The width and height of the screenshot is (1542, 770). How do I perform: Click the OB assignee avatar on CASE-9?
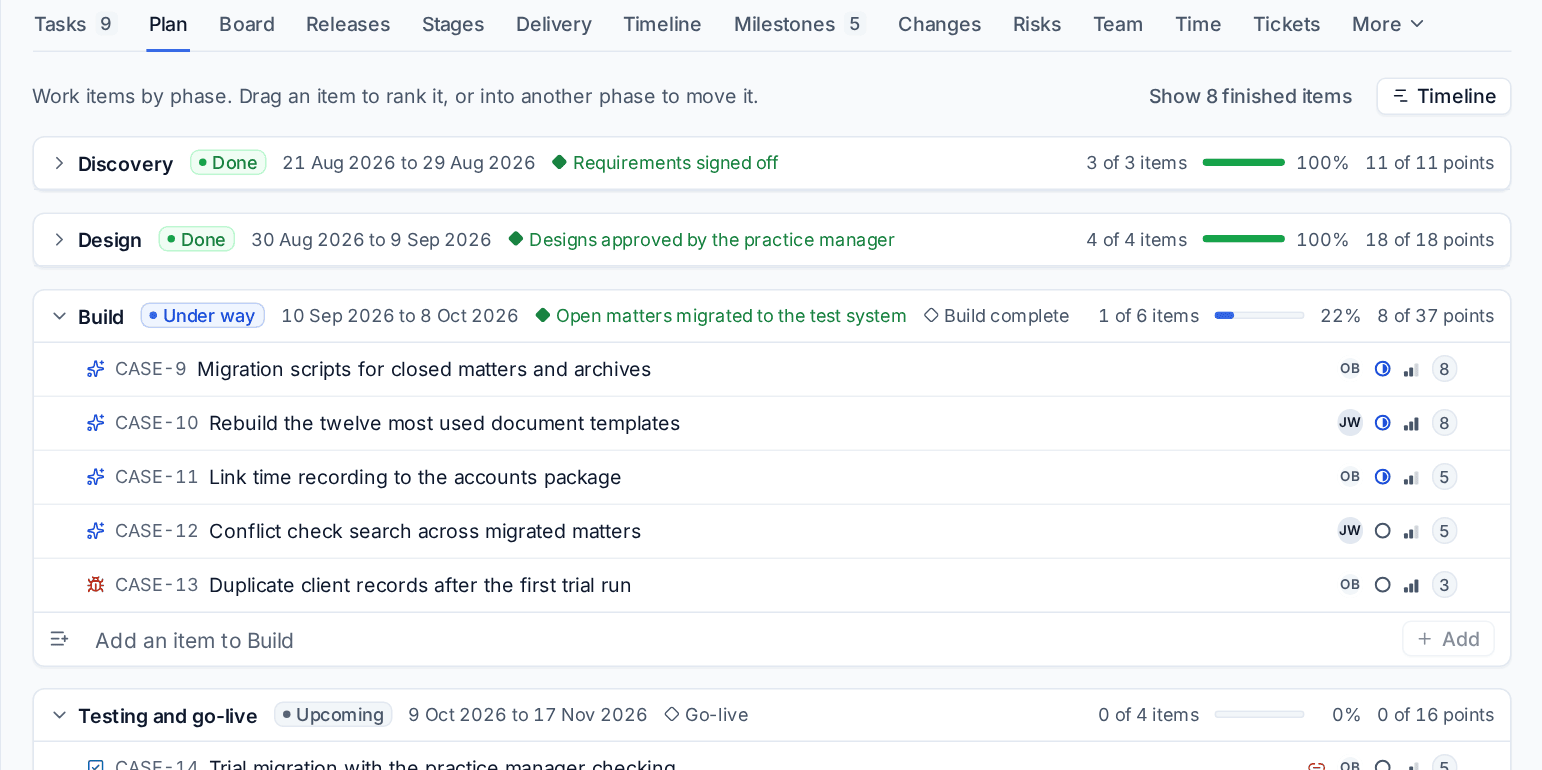tap(1350, 369)
